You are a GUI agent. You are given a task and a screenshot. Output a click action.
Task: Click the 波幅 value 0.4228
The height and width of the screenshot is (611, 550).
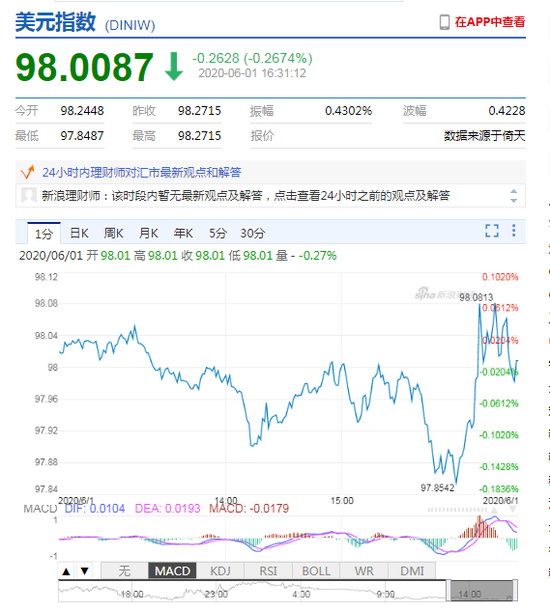[507, 111]
